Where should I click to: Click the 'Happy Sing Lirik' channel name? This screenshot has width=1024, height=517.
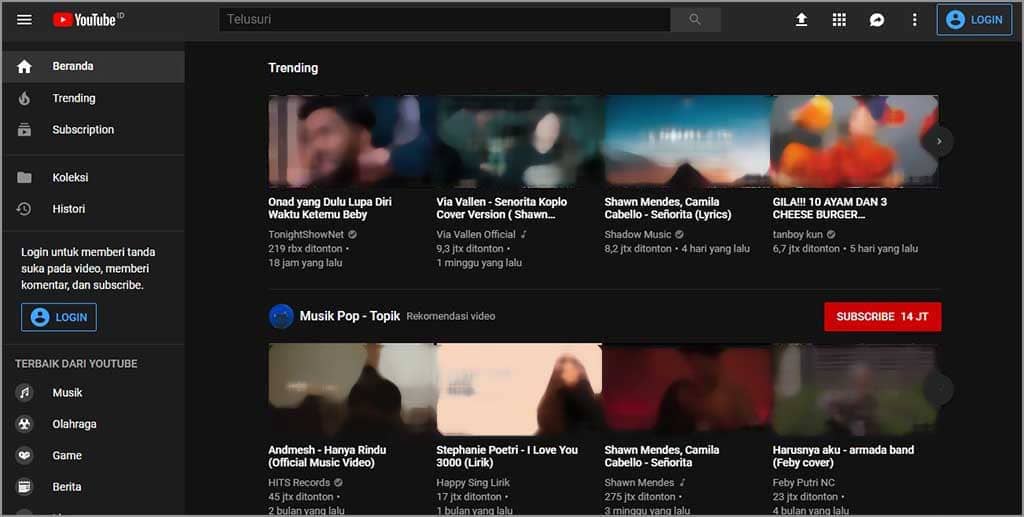click(473, 482)
